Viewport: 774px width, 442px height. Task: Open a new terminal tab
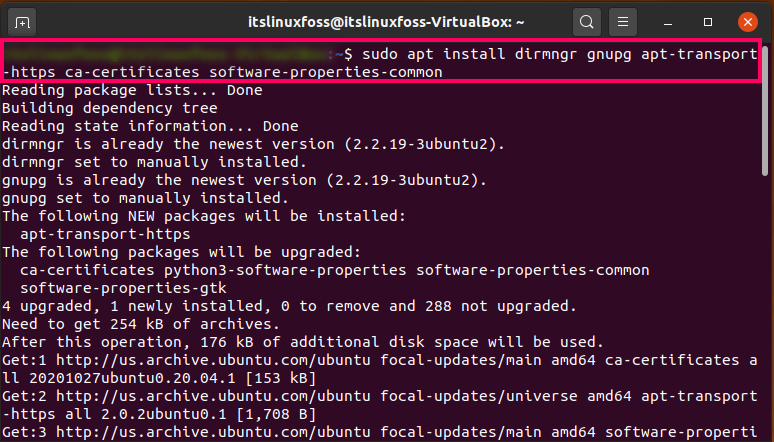tap(22, 22)
